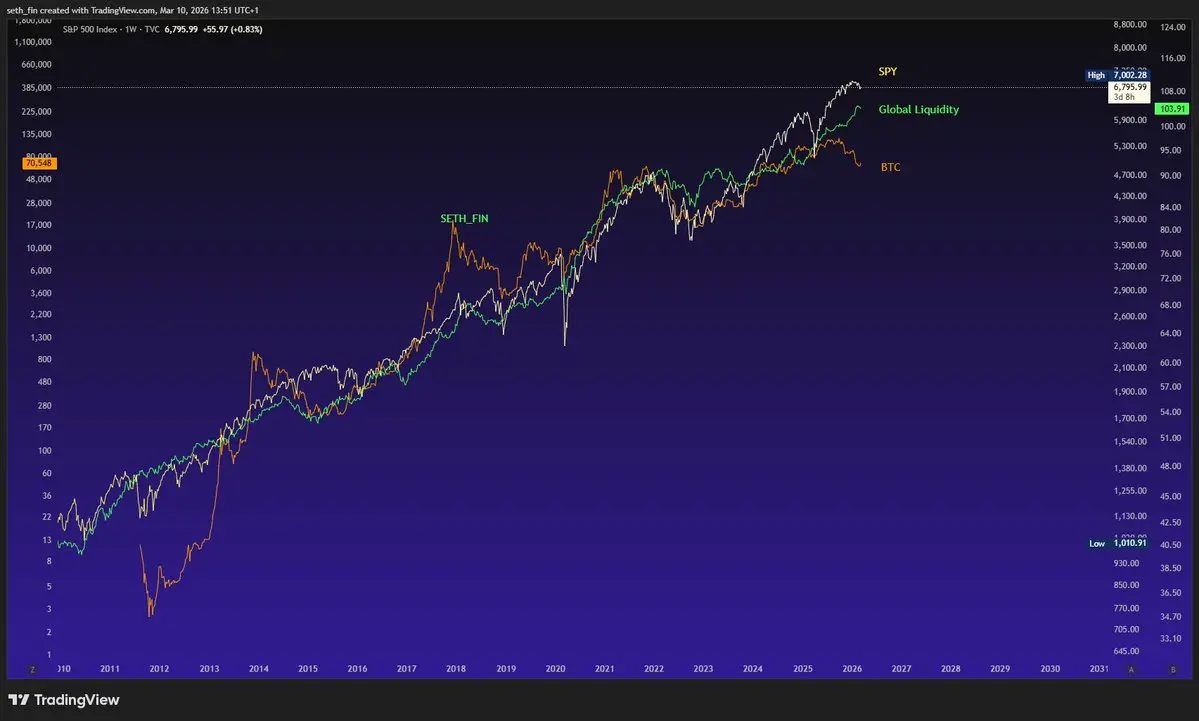Click the 2016 label on the time axis
The image size is (1199, 721).
pos(357,669)
